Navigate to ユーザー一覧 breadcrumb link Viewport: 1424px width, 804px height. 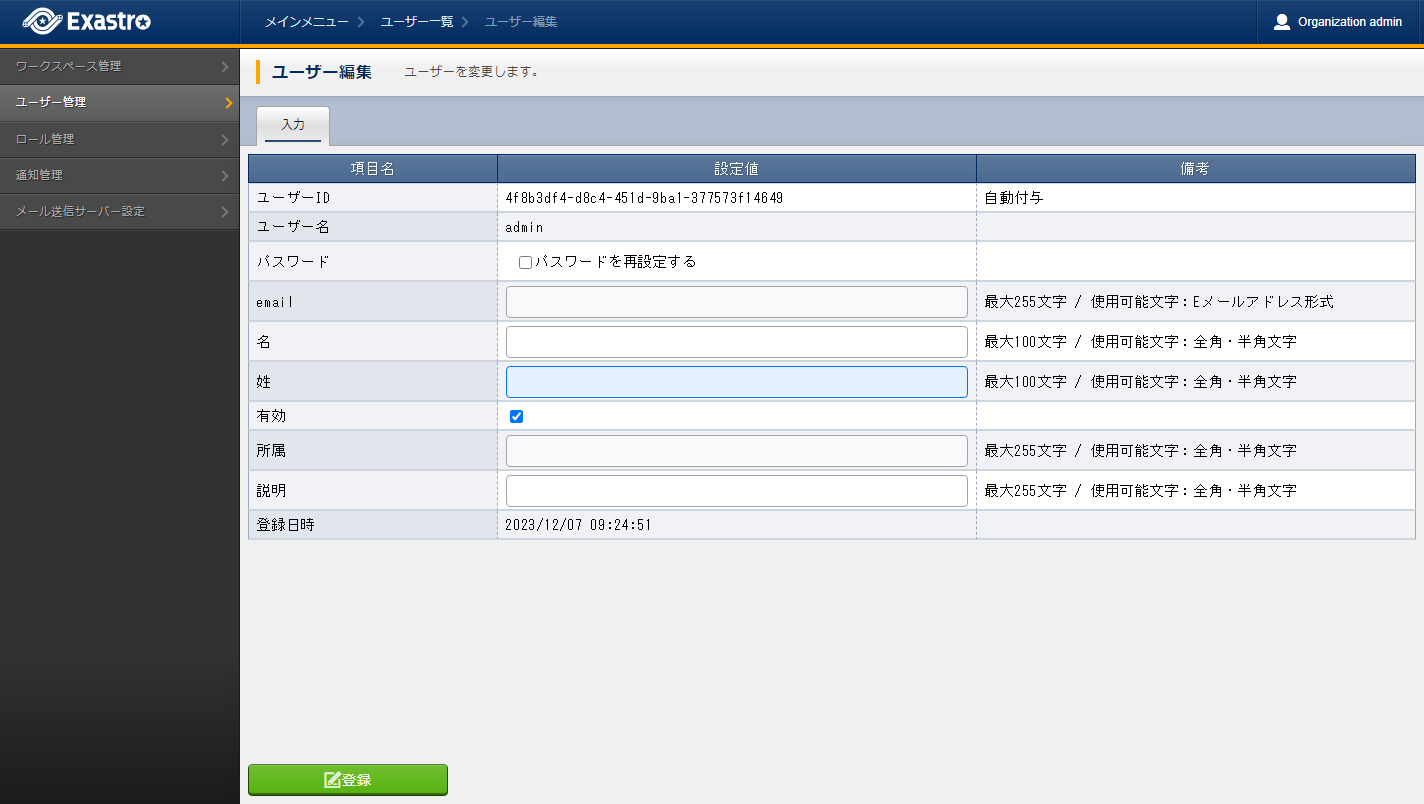pyautogui.click(x=417, y=22)
